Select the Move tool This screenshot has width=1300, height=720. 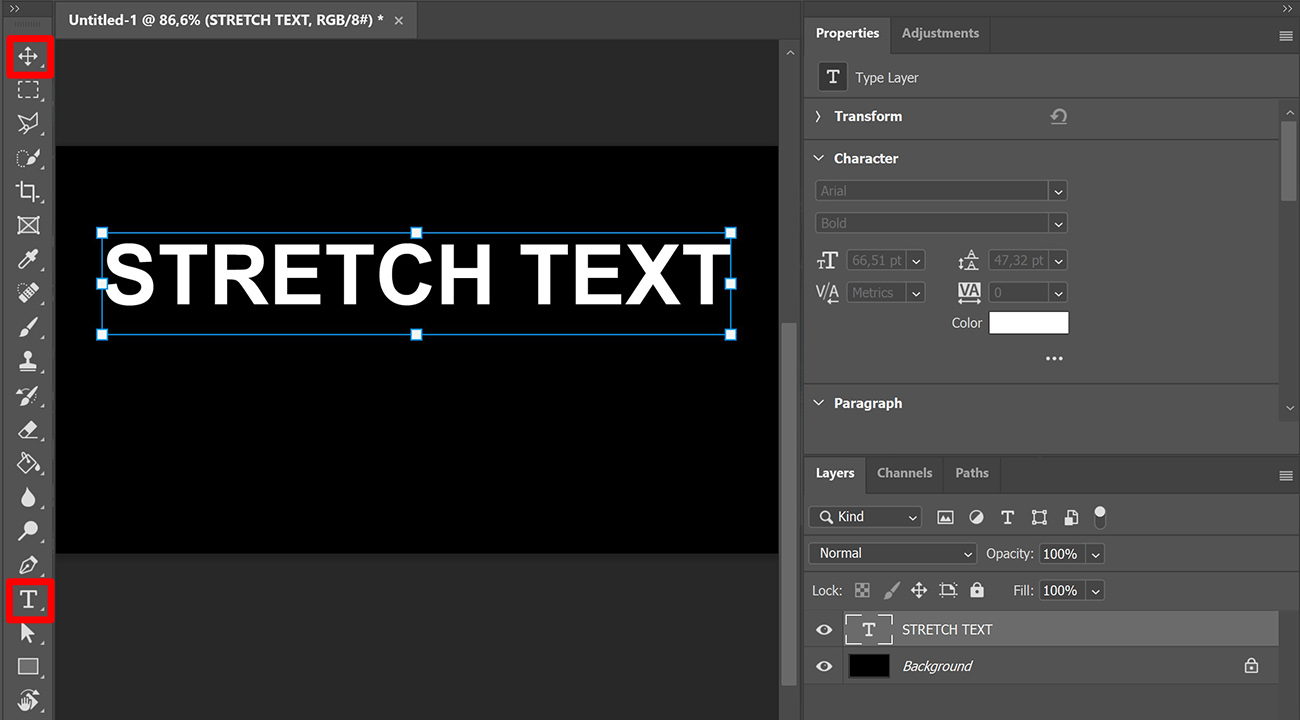click(28, 57)
